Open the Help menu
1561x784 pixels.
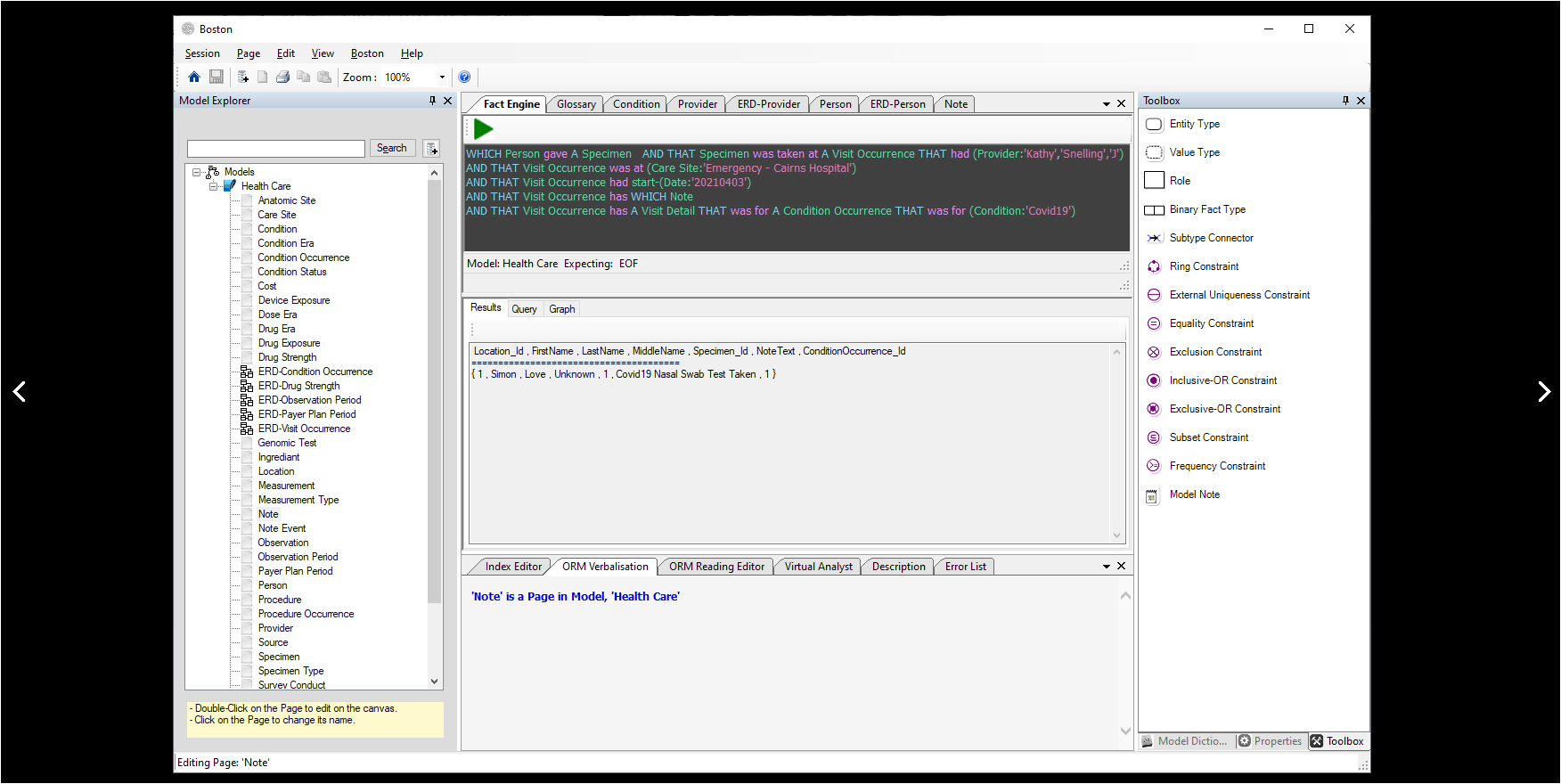[x=412, y=53]
